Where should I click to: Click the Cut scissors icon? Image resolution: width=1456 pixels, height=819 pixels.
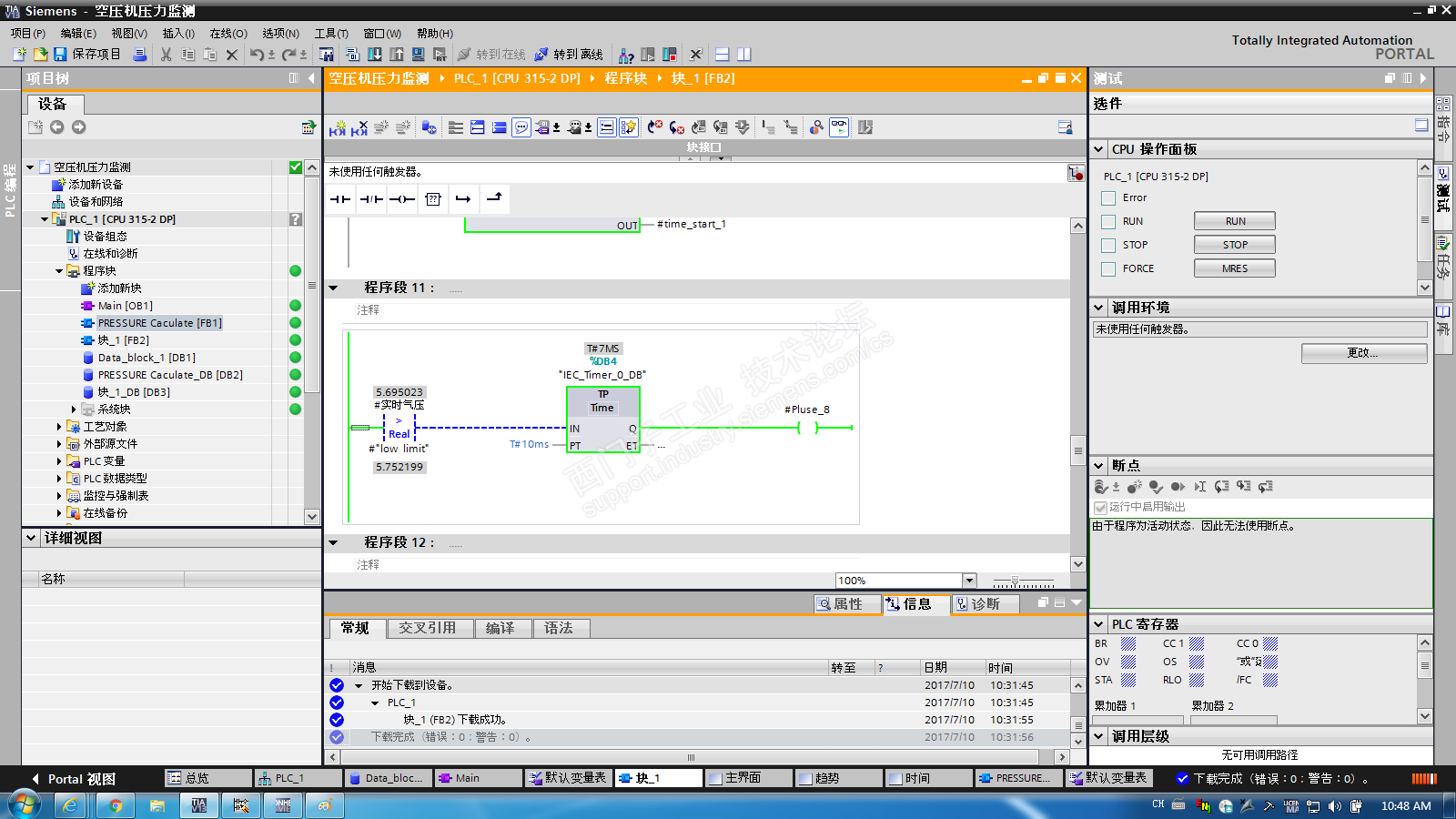(166, 55)
